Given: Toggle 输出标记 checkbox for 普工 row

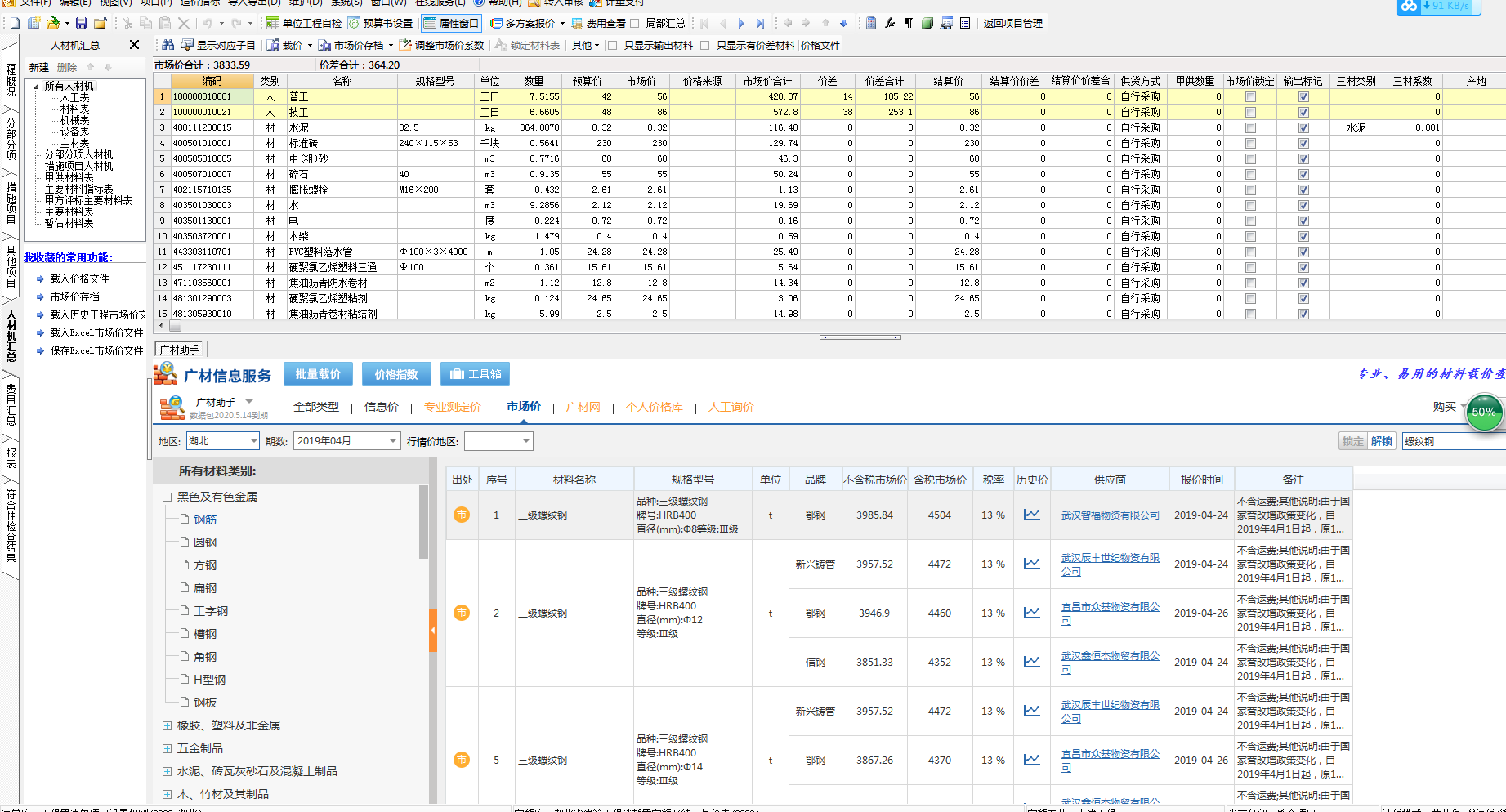Looking at the screenshot, I should pos(1303,96).
